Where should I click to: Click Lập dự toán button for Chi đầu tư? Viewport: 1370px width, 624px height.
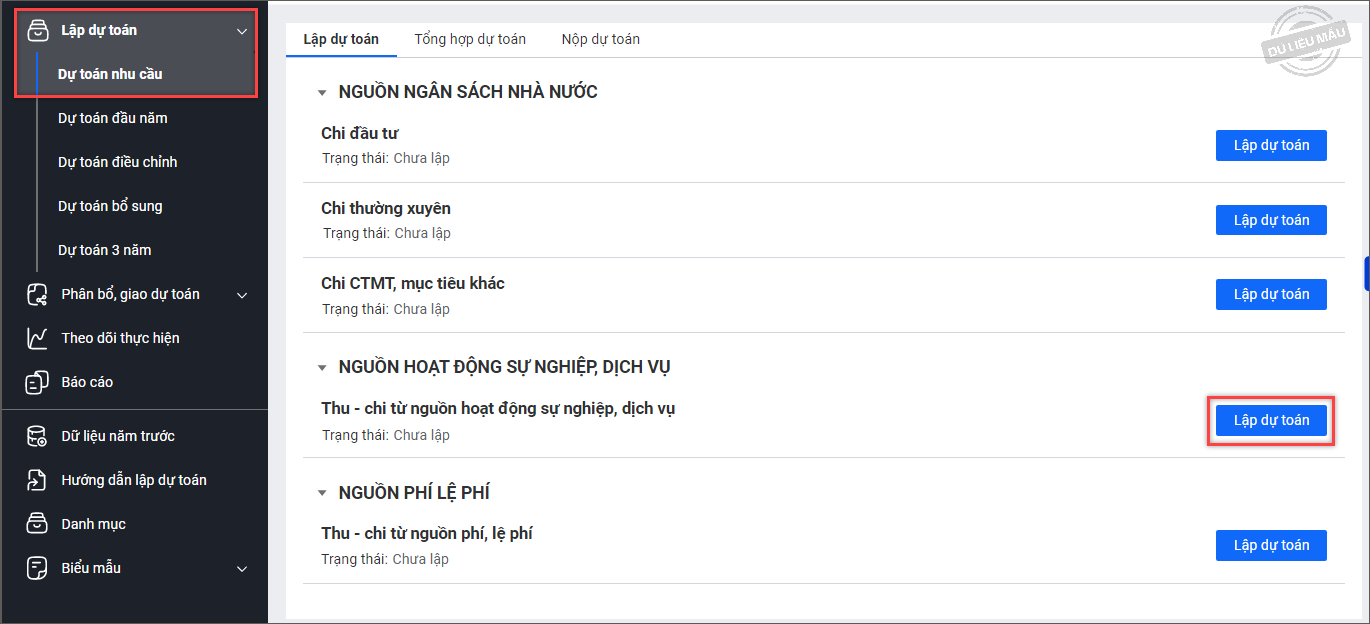click(1271, 145)
